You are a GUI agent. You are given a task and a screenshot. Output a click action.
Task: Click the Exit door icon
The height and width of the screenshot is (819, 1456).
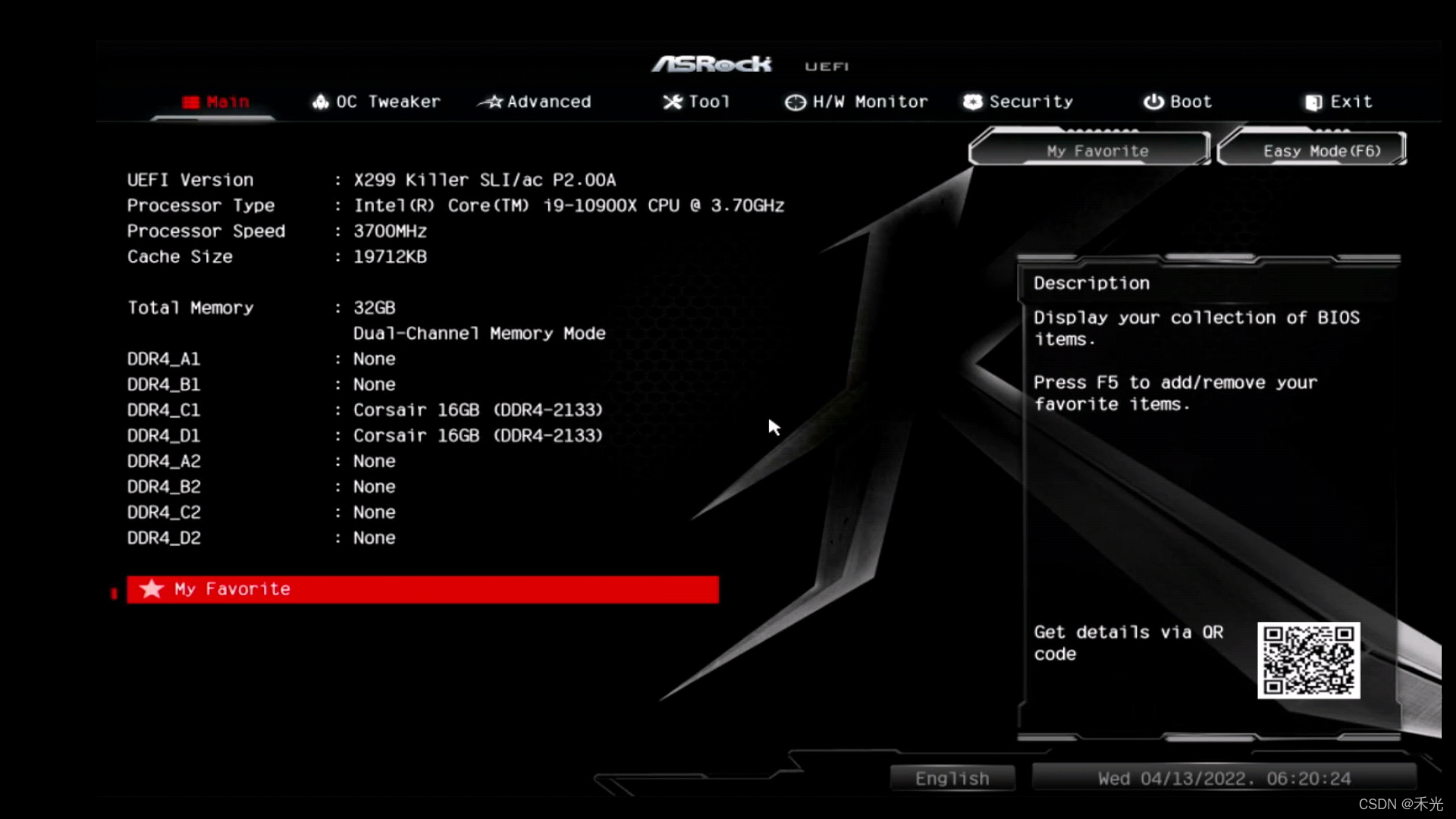(1313, 102)
